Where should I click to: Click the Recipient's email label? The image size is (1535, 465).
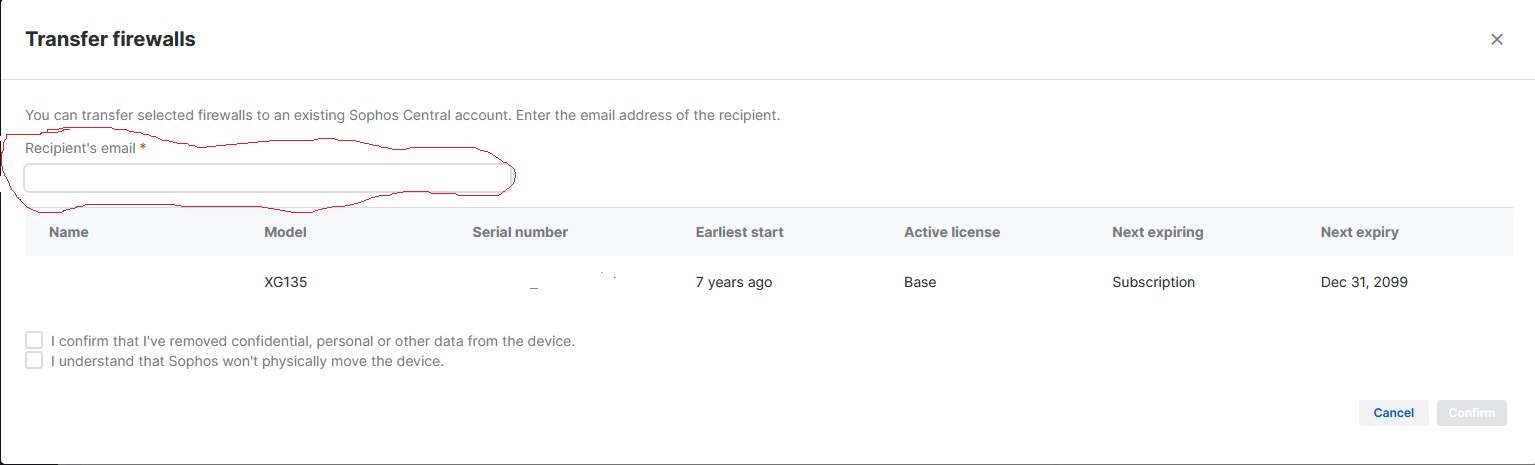point(81,148)
